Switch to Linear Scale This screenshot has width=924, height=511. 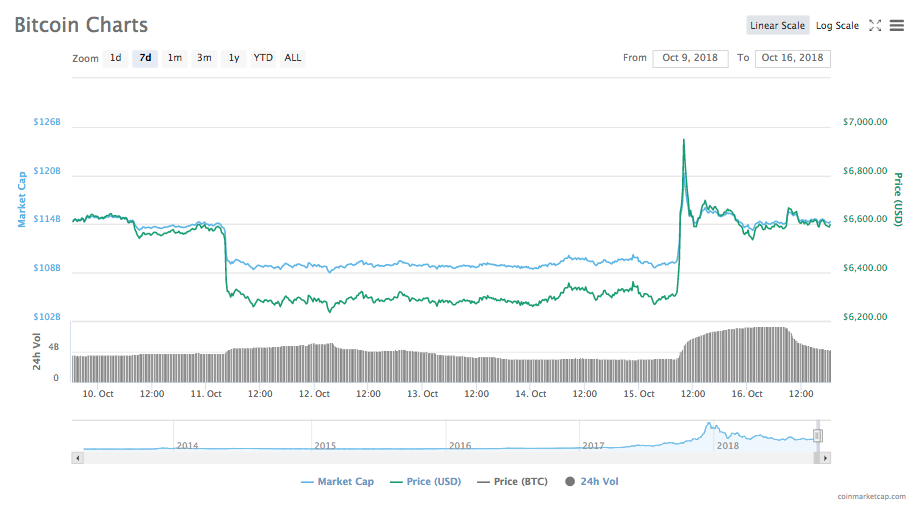tap(777, 25)
